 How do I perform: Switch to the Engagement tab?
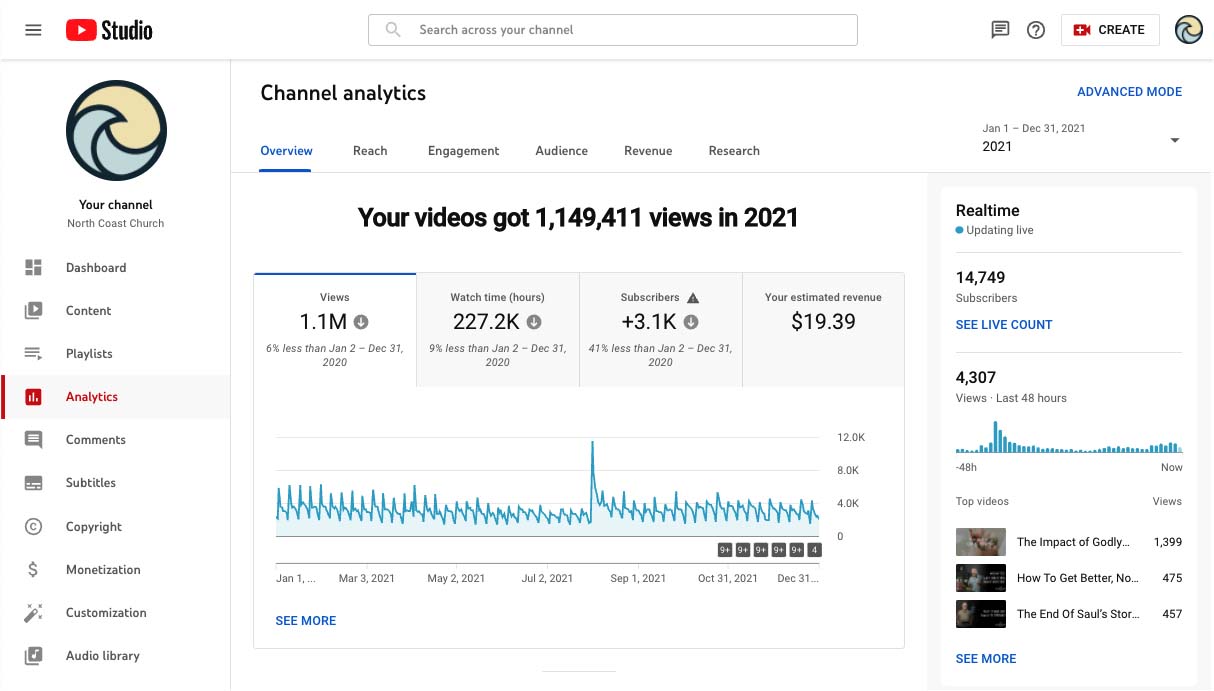463,151
